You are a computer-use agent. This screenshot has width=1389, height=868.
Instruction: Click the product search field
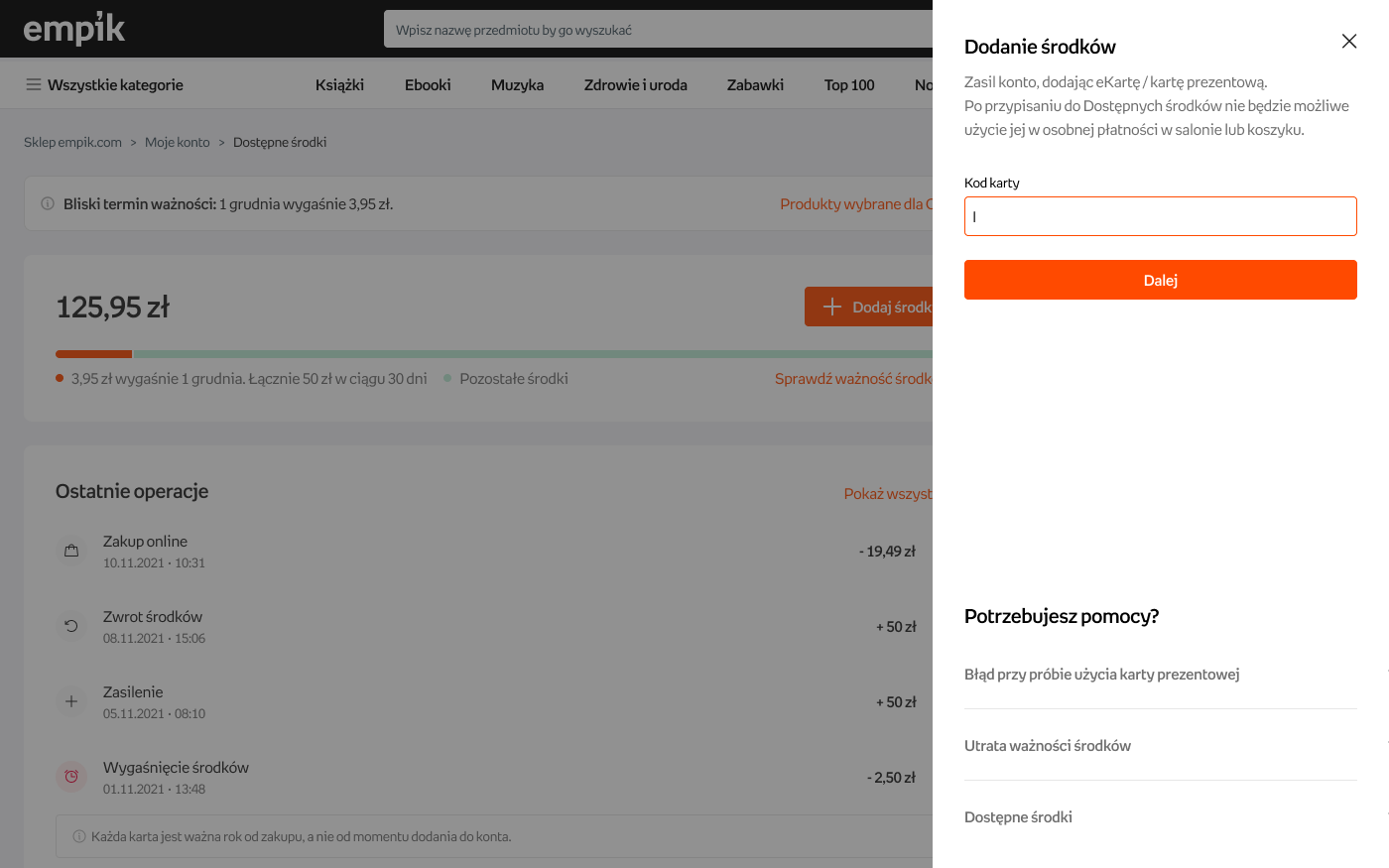click(657, 30)
